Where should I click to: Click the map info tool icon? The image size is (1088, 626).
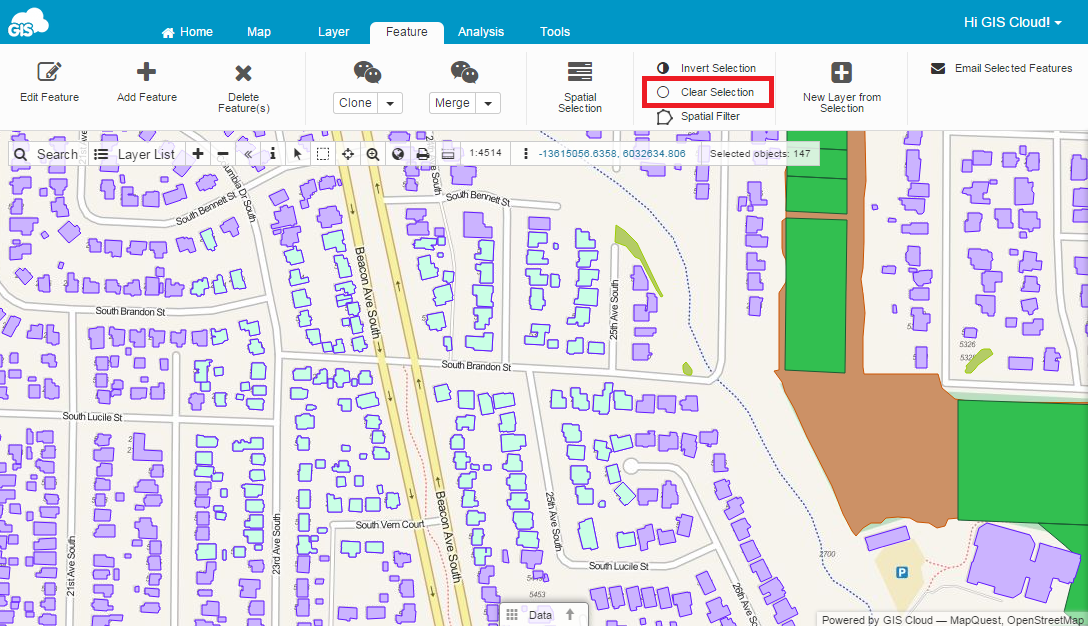[273, 154]
